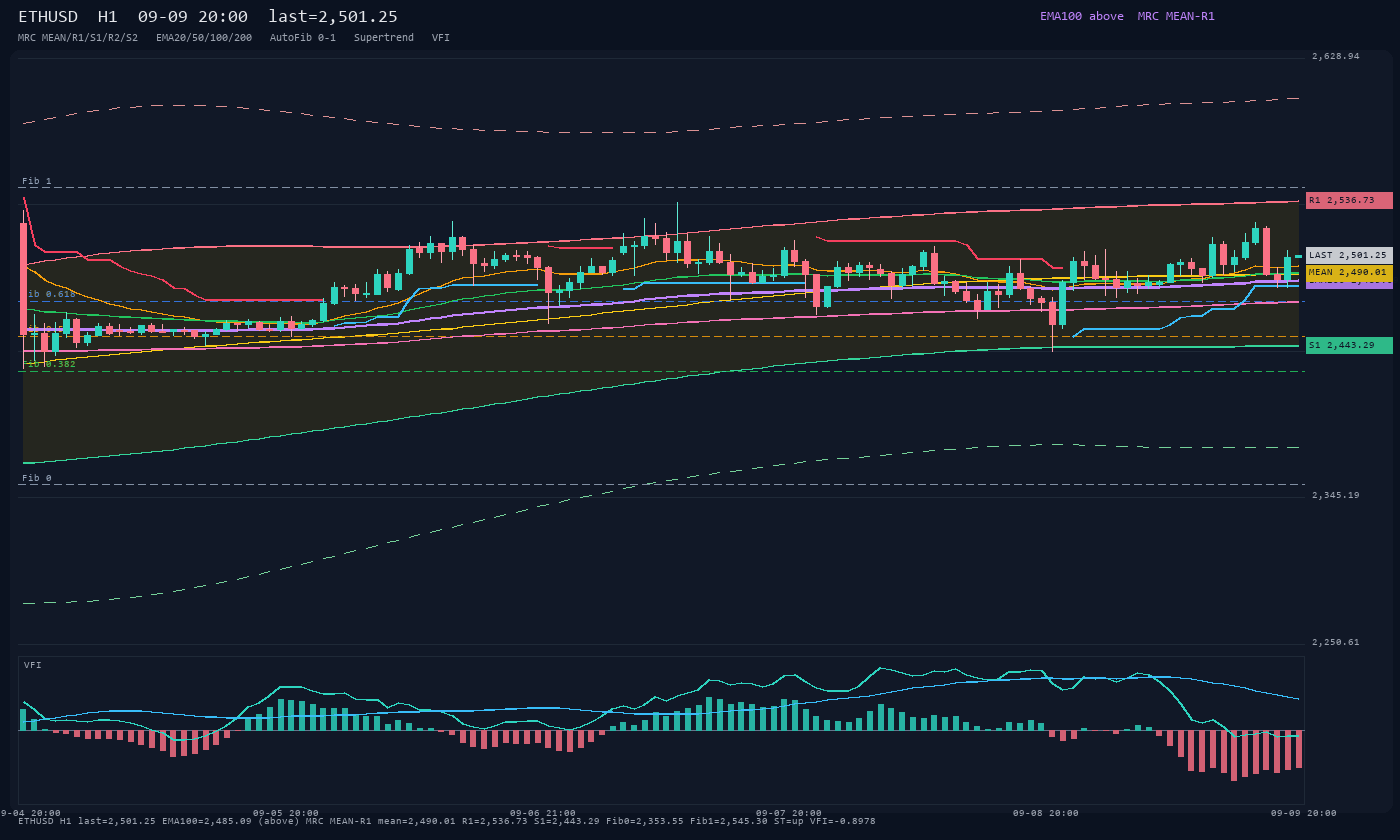Click the VFI panel title
The image size is (1400, 840).
pyautogui.click(x=33, y=665)
